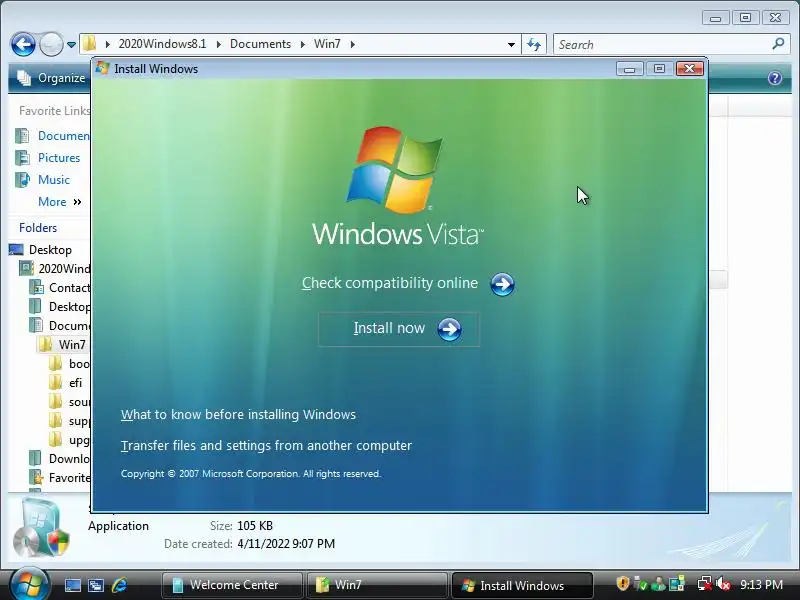800x600 pixels.
Task: Minimize the Install Windows dialog
Action: coord(629,68)
